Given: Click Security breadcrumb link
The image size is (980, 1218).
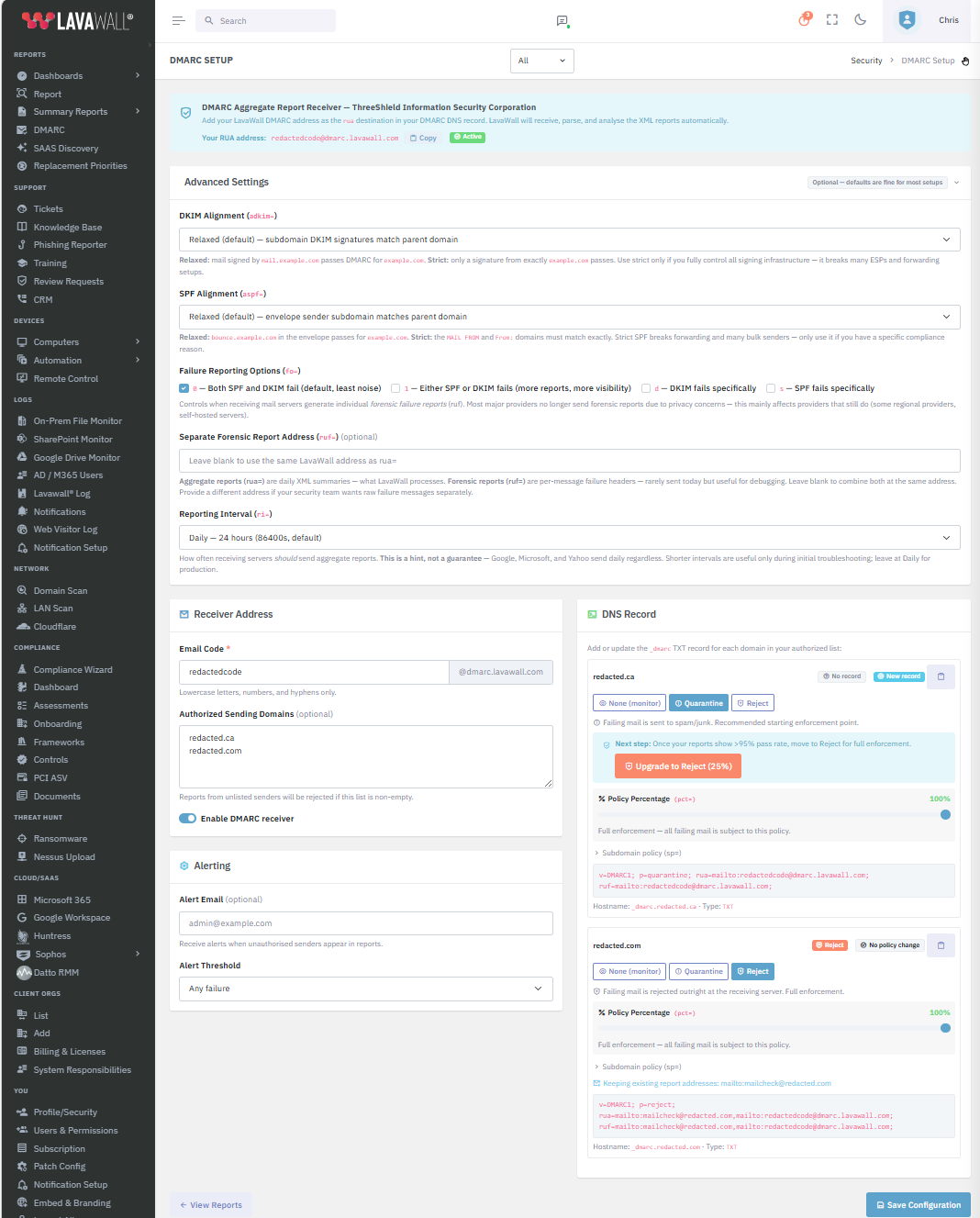Looking at the screenshot, I should pyautogui.click(x=866, y=61).
